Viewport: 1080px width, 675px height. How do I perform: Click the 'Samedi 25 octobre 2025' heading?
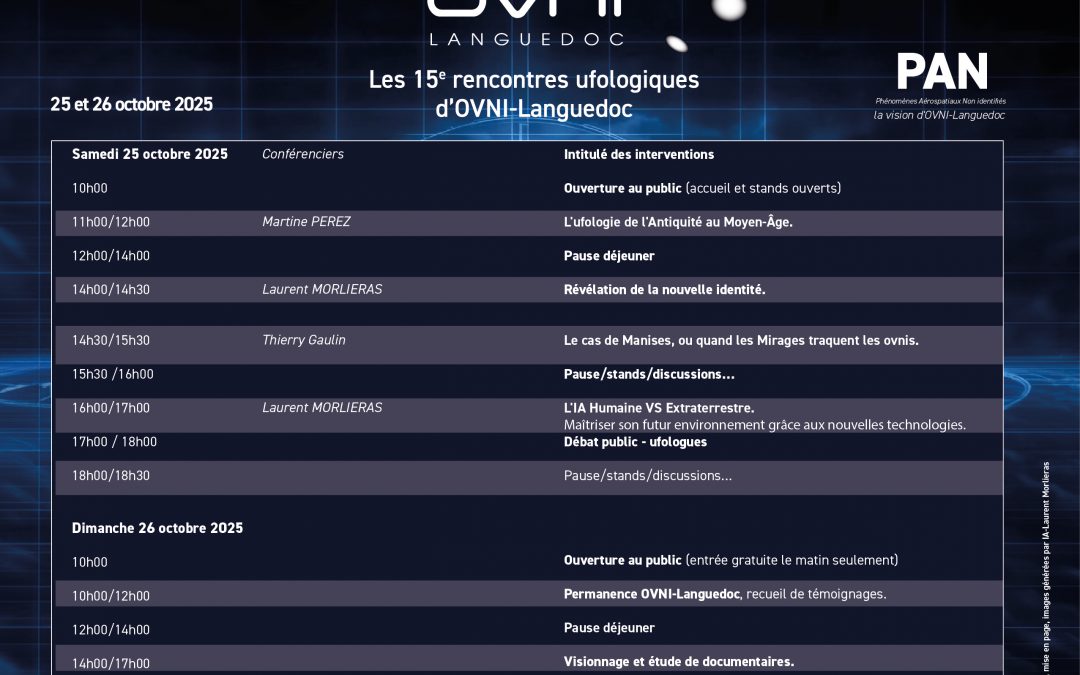[150, 154]
